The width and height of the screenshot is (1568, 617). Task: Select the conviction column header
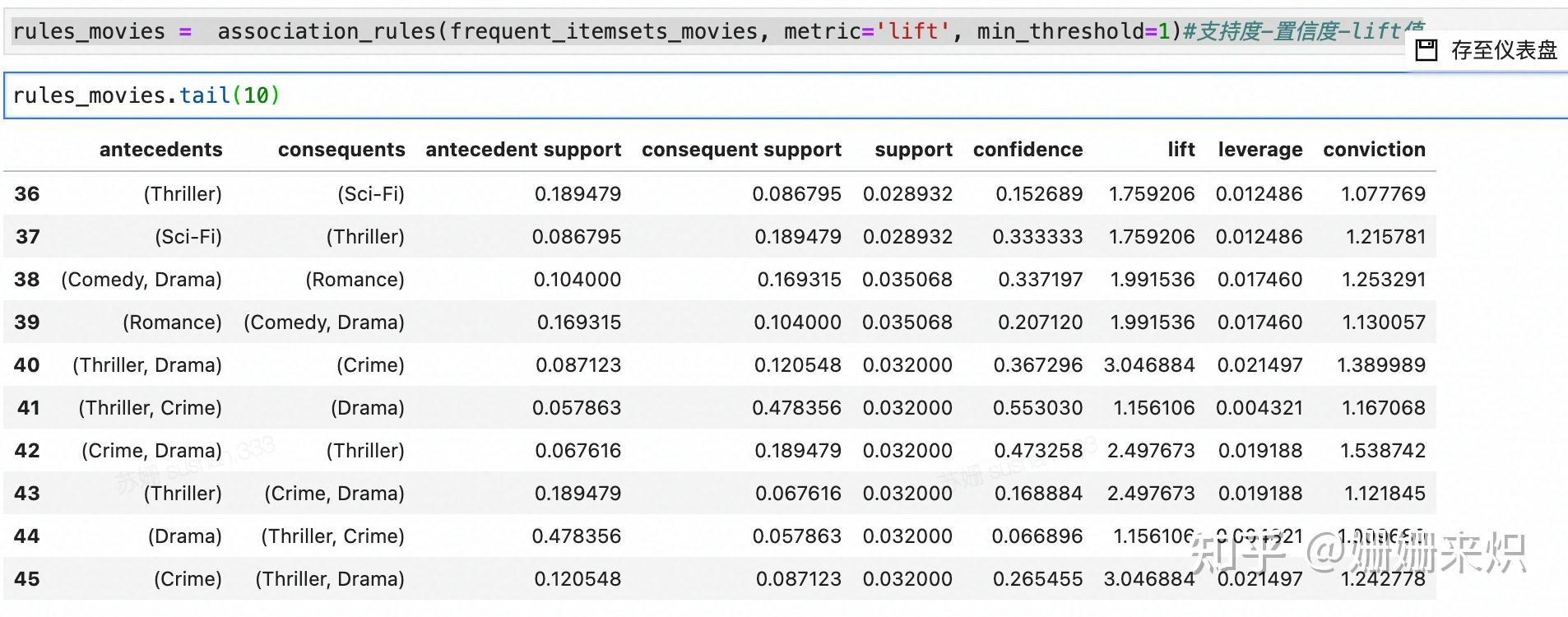pyautogui.click(x=1374, y=150)
